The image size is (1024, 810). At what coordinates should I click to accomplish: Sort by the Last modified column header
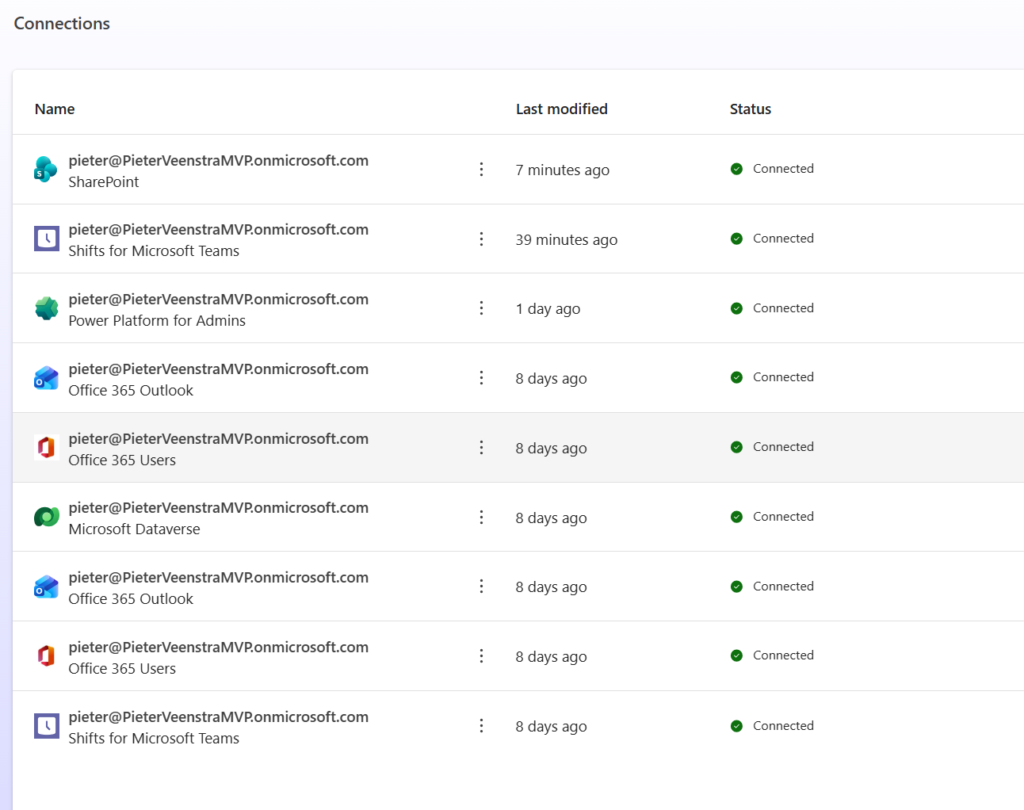click(562, 109)
